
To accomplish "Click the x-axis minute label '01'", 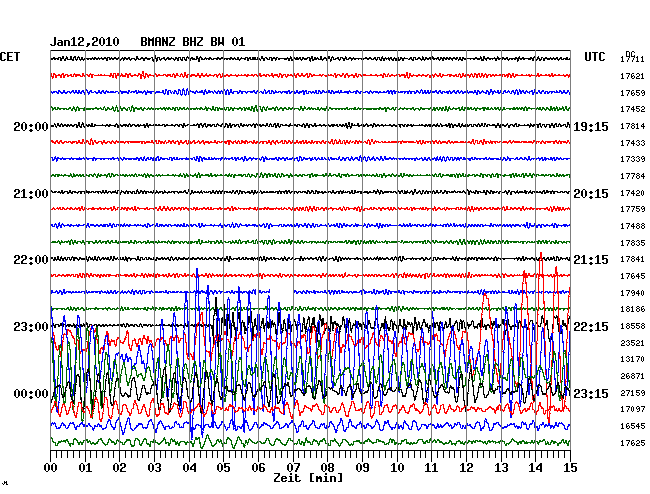I will coord(85,468).
